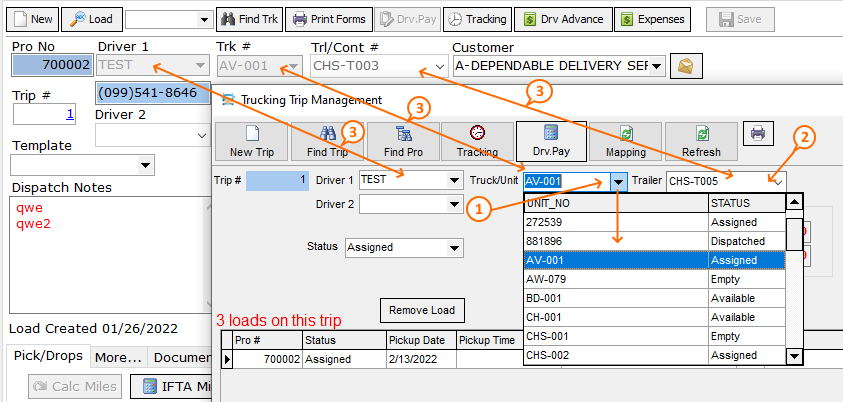
Task: Click the Find Trk button
Action: click(249, 19)
